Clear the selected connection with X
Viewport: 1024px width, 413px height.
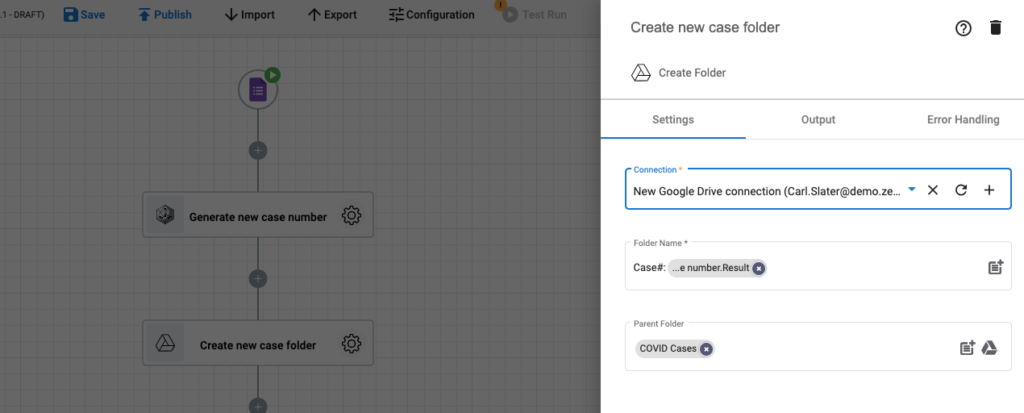tap(933, 190)
